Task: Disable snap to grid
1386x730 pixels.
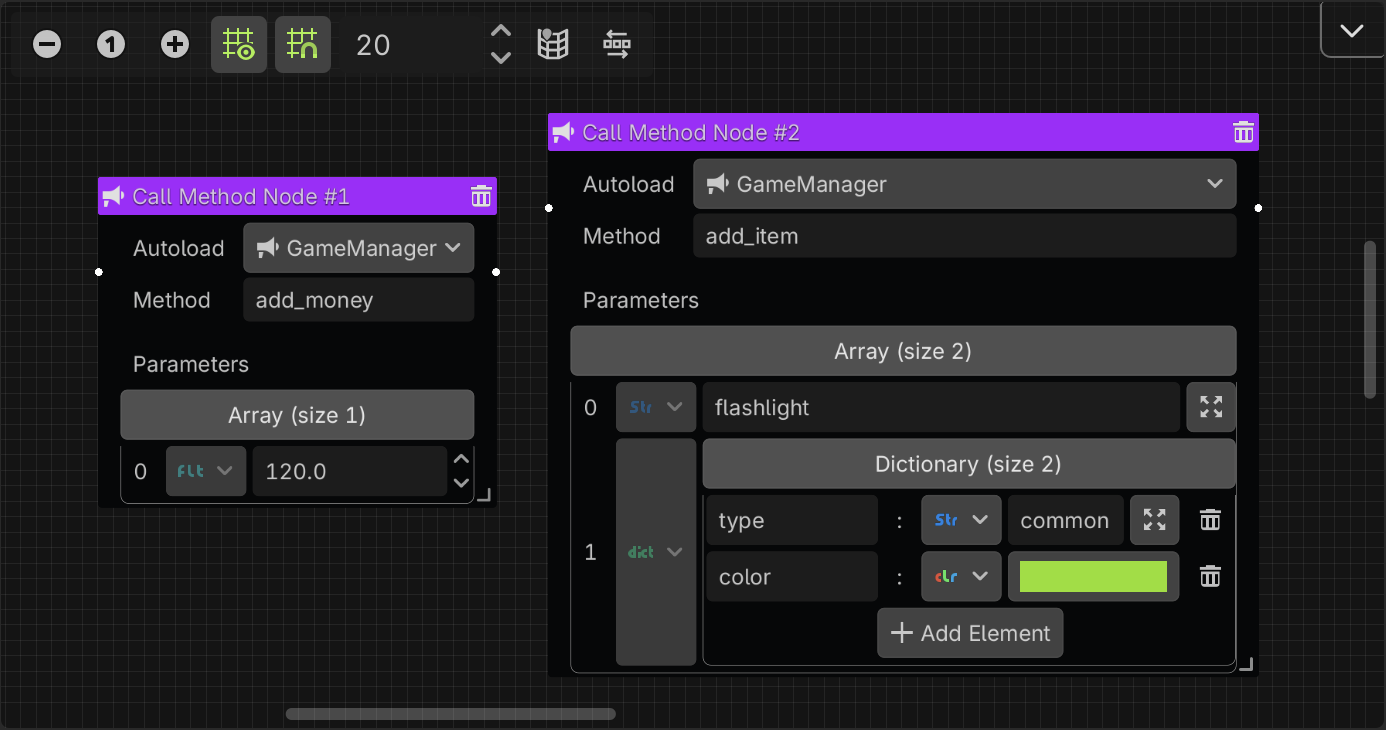Action: tap(303, 44)
